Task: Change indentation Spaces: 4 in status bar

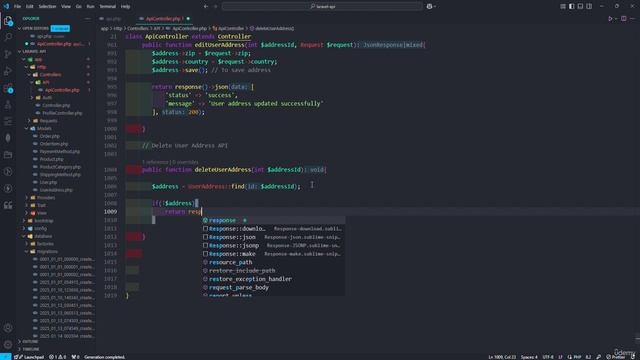Action: [529, 357]
